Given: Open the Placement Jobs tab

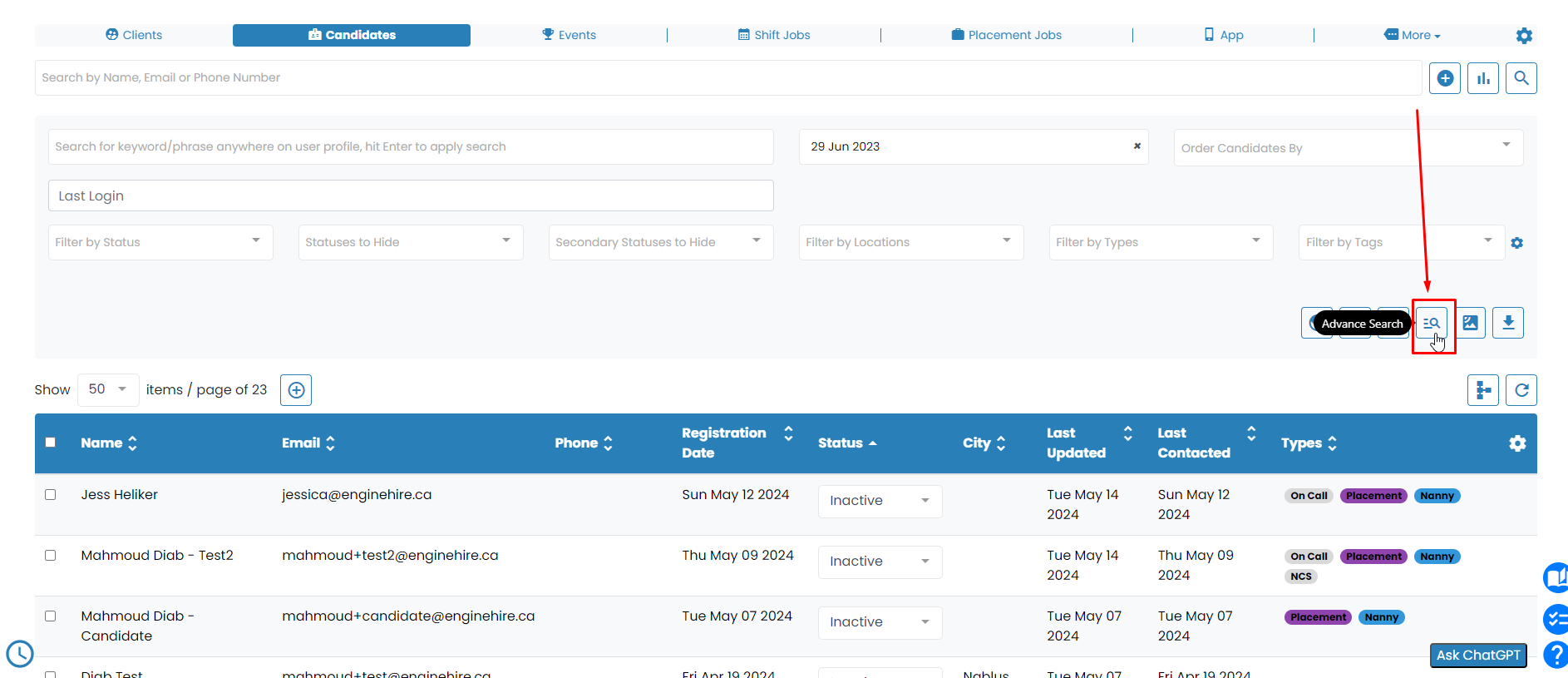Looking at the screenshot, I should click(x=1006, y=35).
